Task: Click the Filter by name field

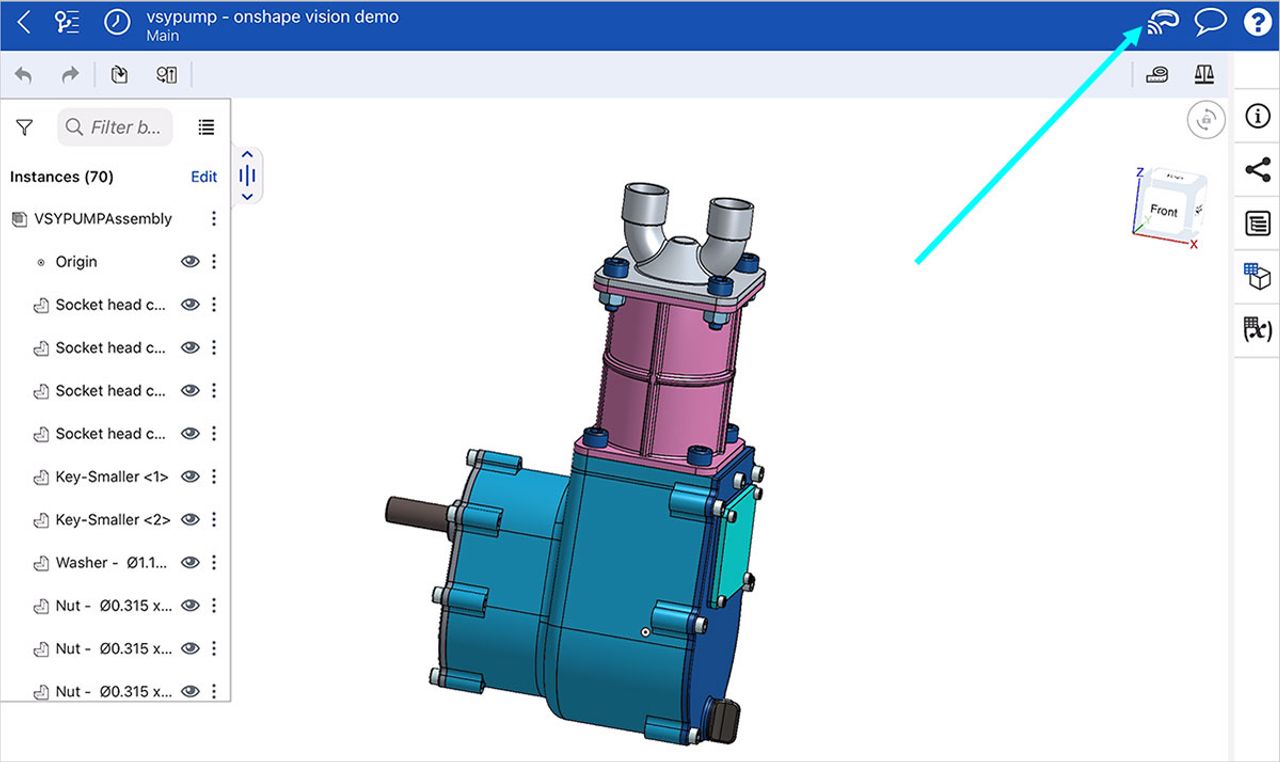Action: [115, 127]
